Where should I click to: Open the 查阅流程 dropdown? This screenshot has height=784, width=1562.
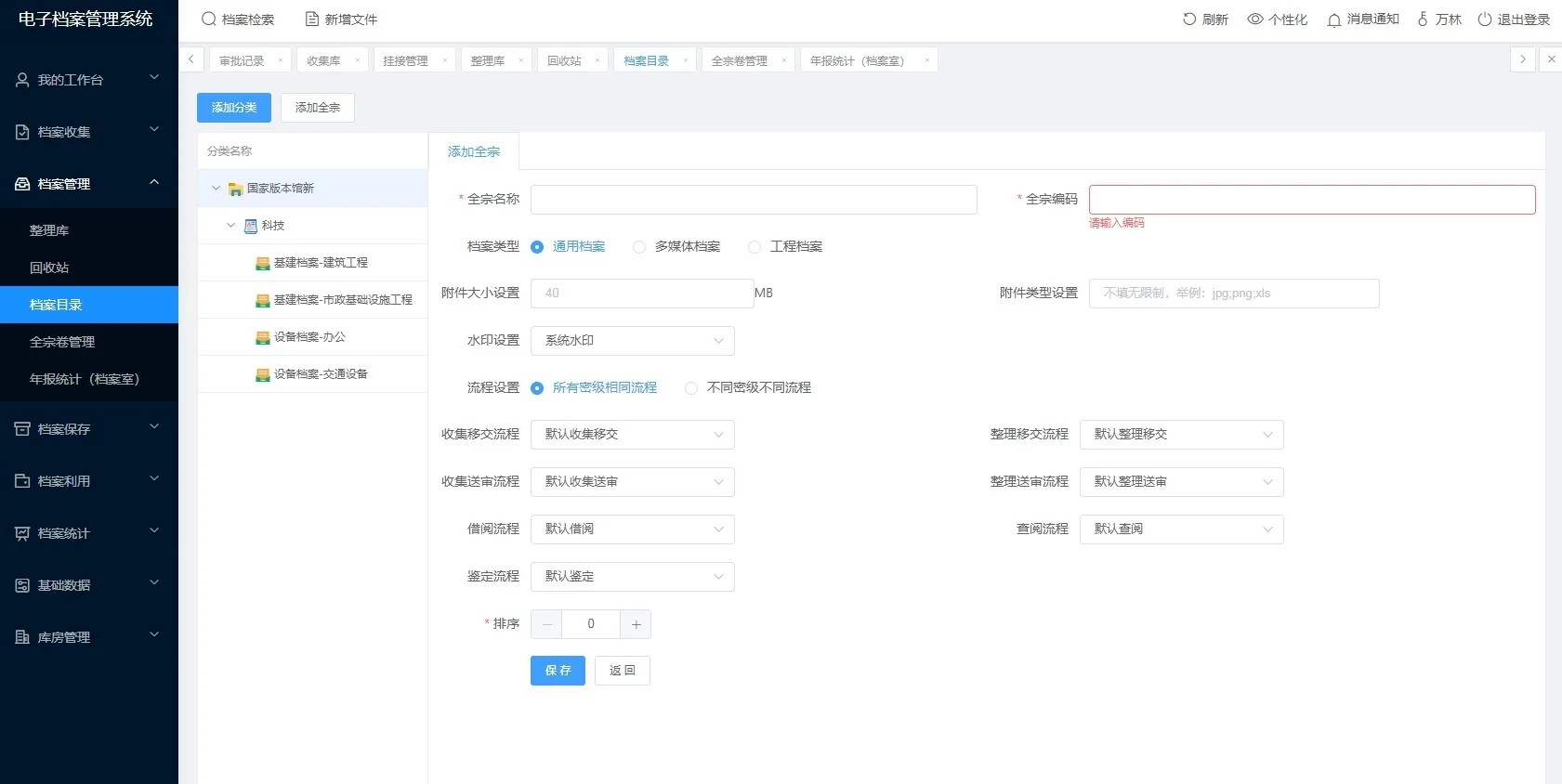(1182, 529)
